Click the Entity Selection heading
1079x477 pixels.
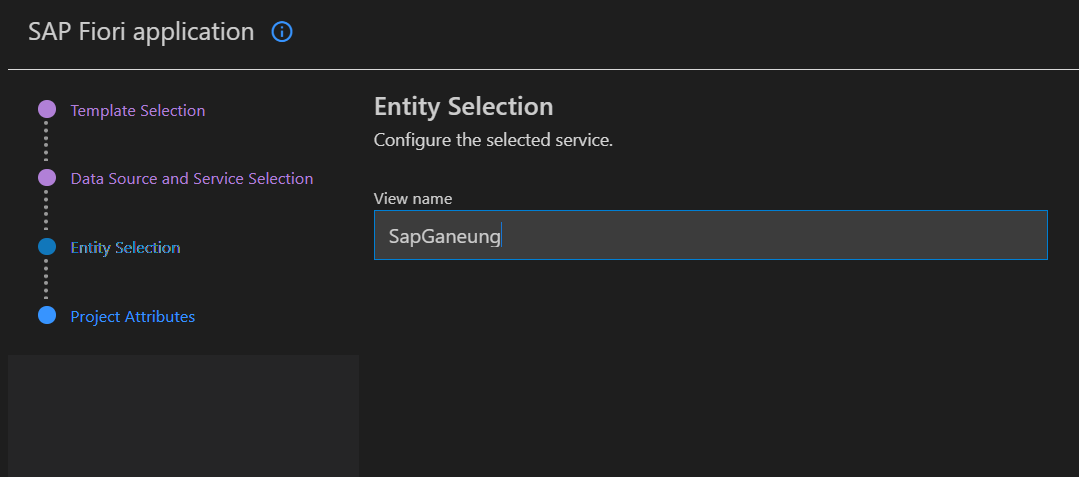click(464, 107)
